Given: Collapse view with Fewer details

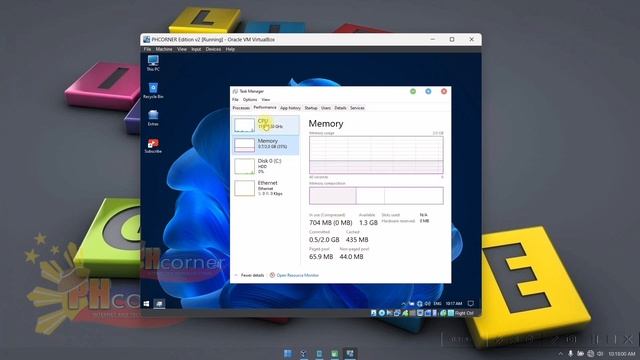Looking at the screenshot, I should click(x=250, y=276).
